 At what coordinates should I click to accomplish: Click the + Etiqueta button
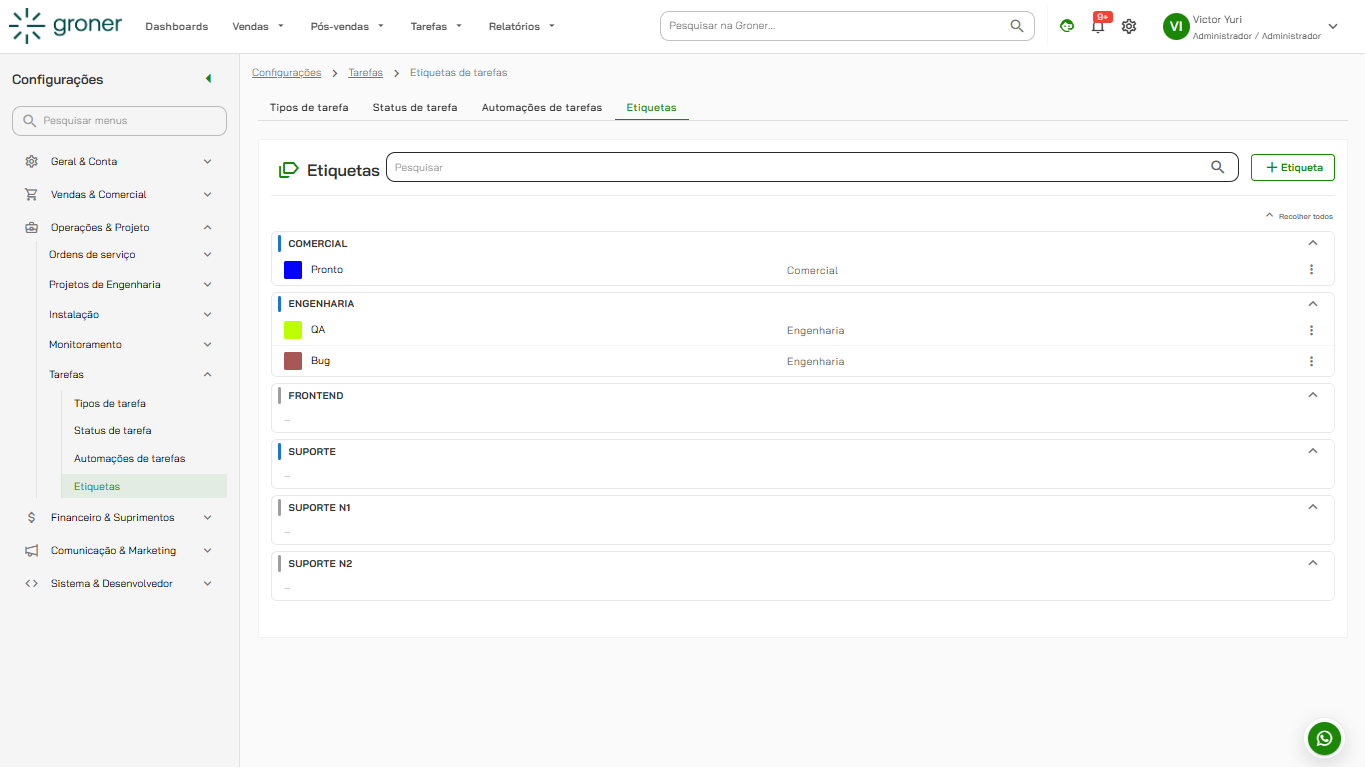(1292, 167)
